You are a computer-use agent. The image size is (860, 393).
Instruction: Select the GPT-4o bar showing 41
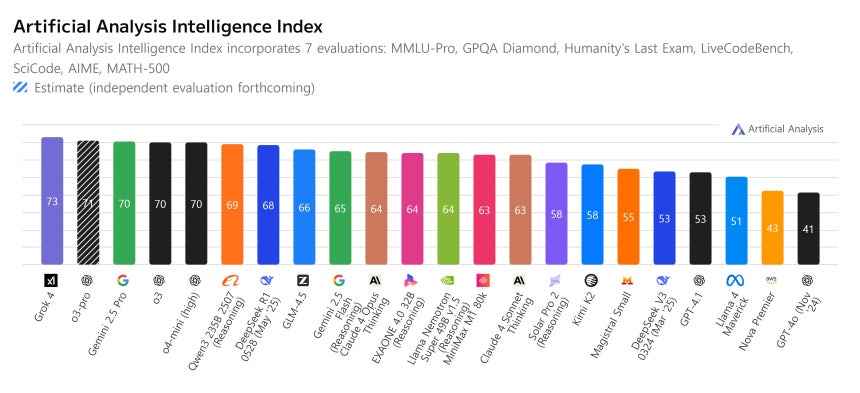tap(808, 229)
